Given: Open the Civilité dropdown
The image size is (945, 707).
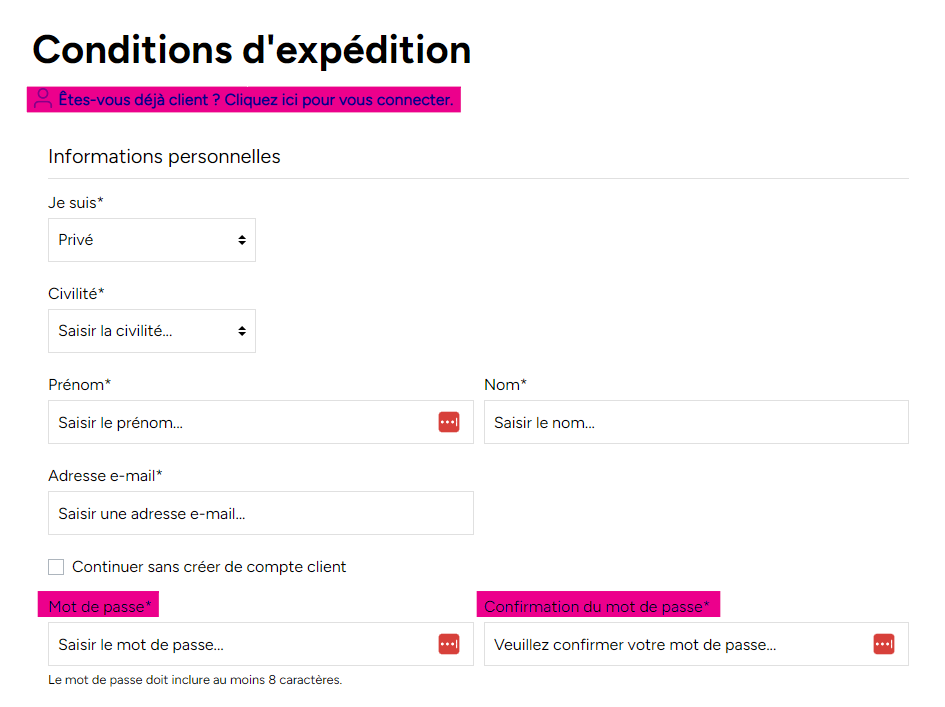Looking at the screenshot, I should tap(152, 331).
